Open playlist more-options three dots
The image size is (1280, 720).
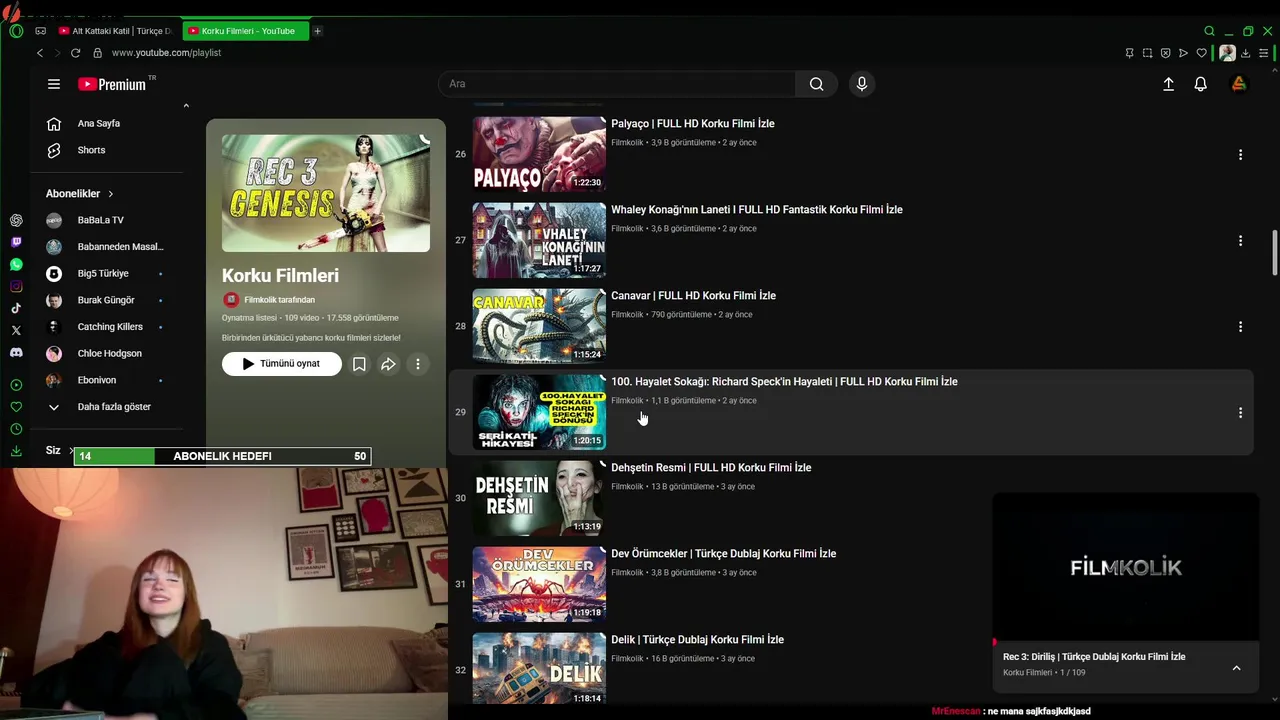pos(418,364)
